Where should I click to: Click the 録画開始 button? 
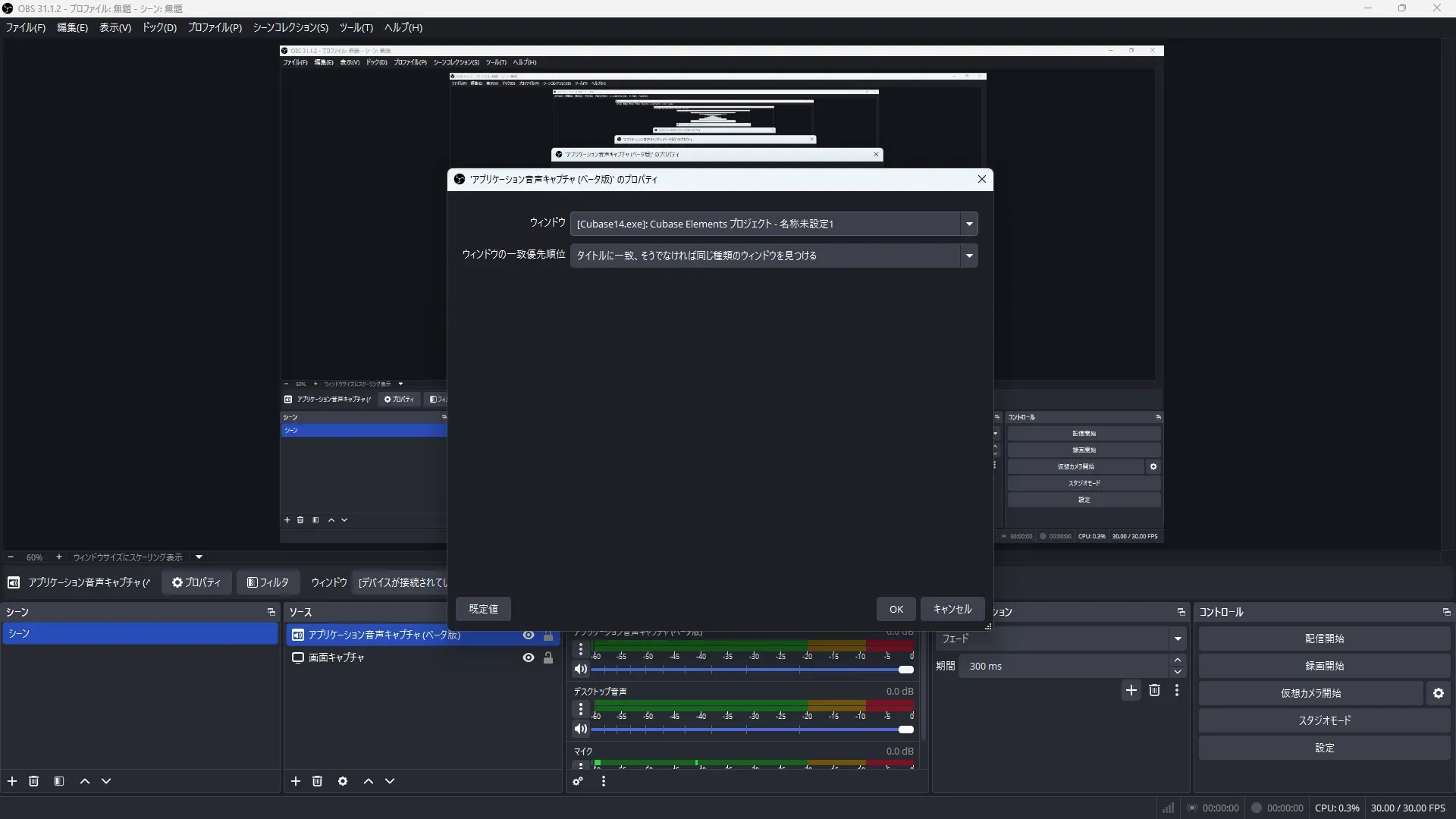click(x=1324, y=666)
